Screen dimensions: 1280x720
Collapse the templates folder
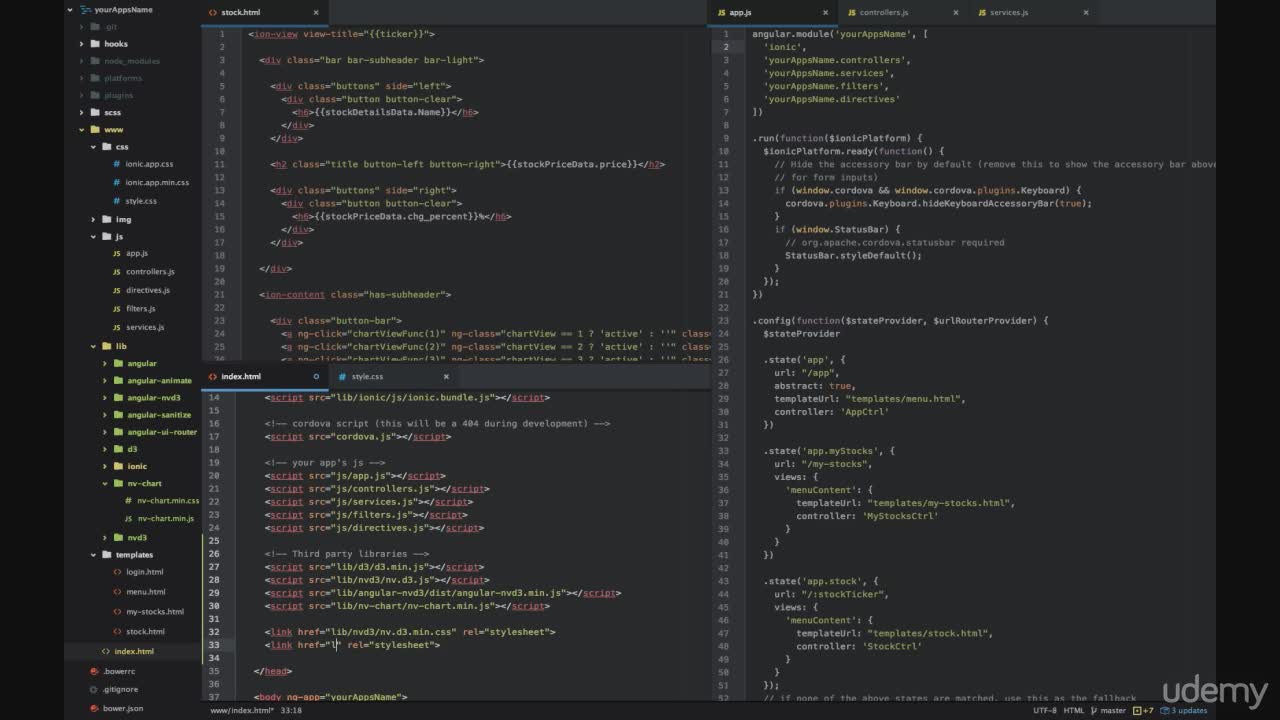(x=93, y=554)
